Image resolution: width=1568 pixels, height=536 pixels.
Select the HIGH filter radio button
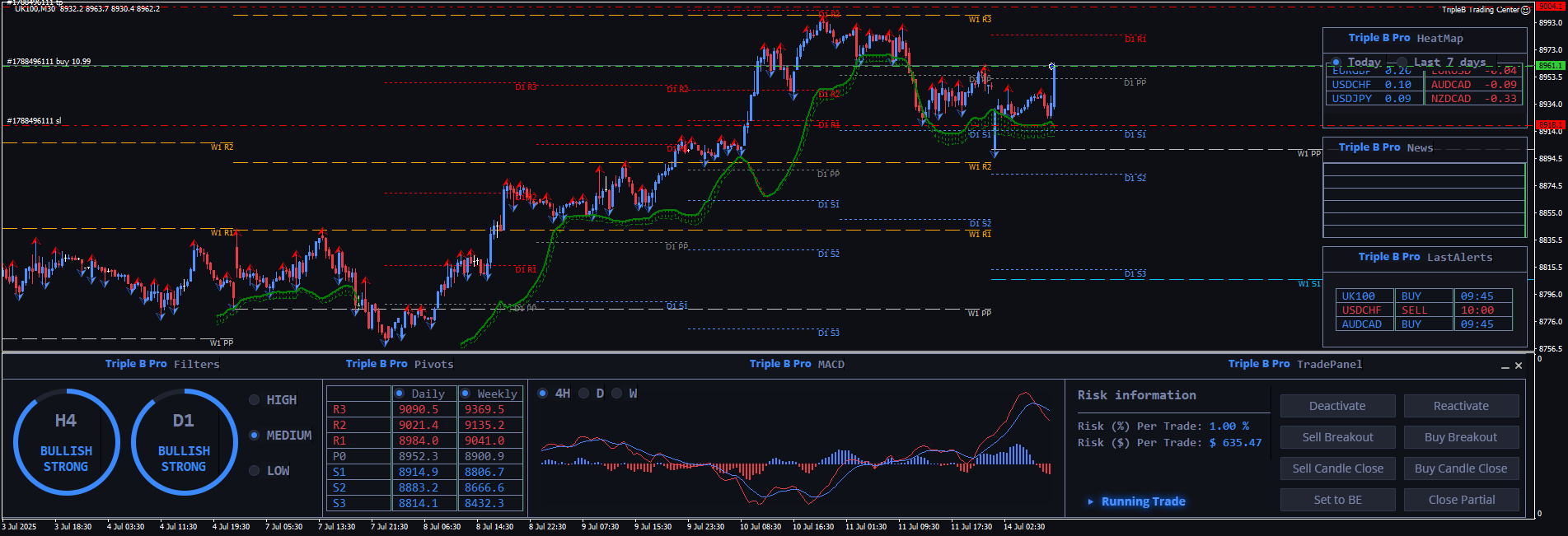click(x=255, y=400)
